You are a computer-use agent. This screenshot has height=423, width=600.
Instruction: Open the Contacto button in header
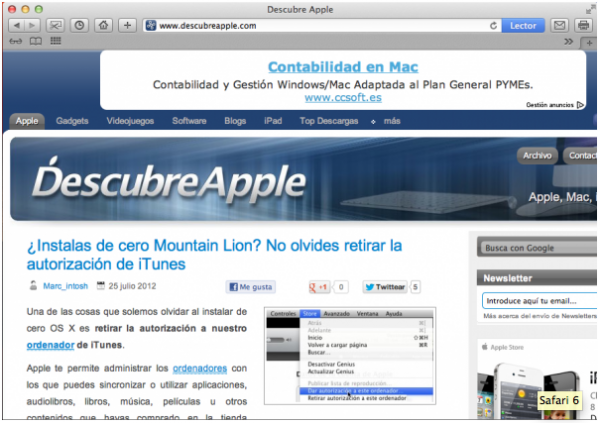coord(580,155)
